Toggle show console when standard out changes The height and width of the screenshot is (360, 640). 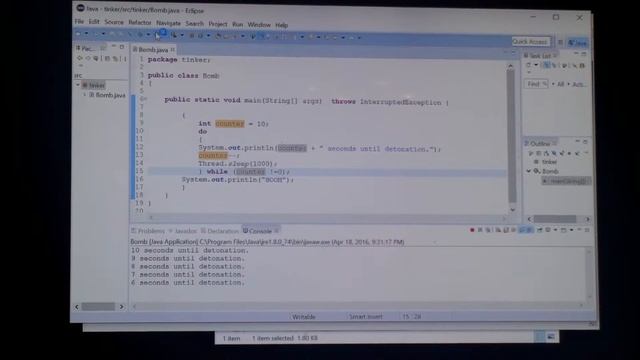pos(522,230)
